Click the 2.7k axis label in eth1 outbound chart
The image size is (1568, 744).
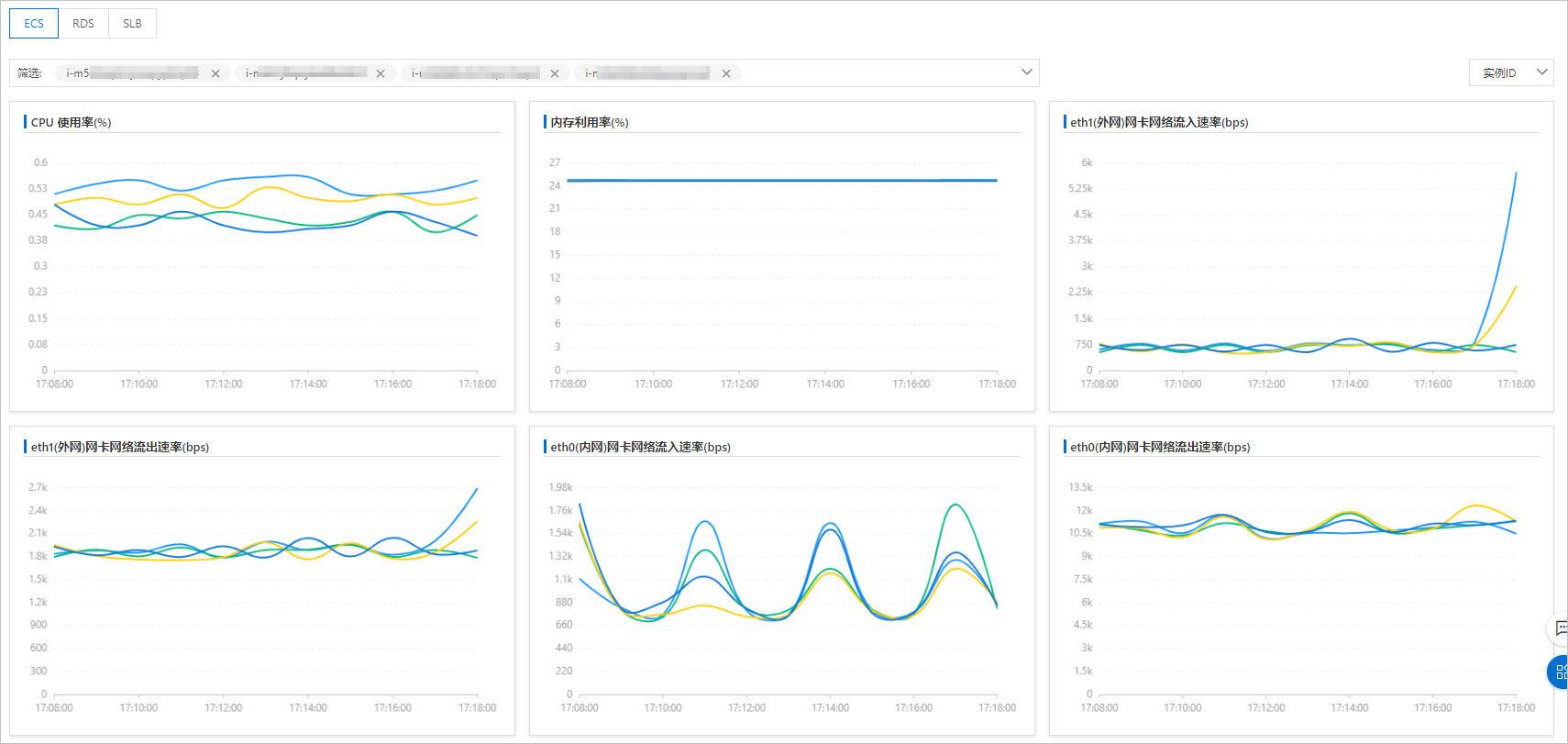point(38,487)
